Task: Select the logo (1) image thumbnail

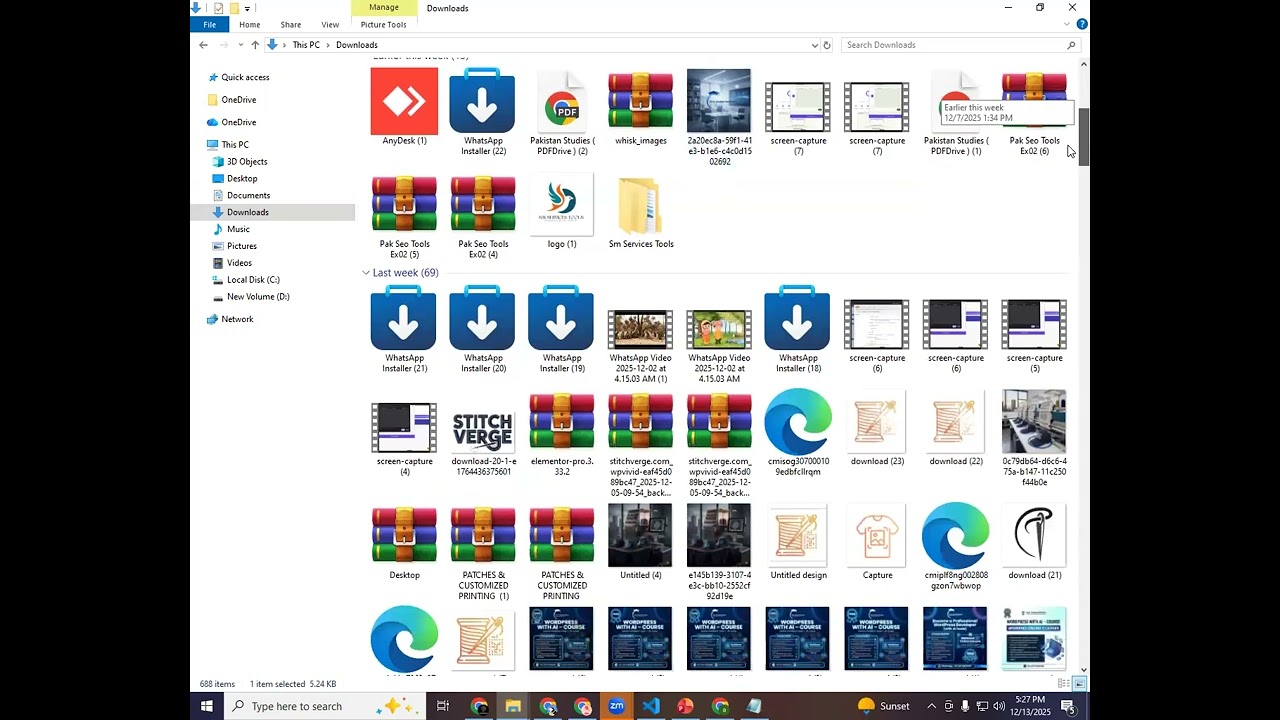Action: click(x=562, y=213)
